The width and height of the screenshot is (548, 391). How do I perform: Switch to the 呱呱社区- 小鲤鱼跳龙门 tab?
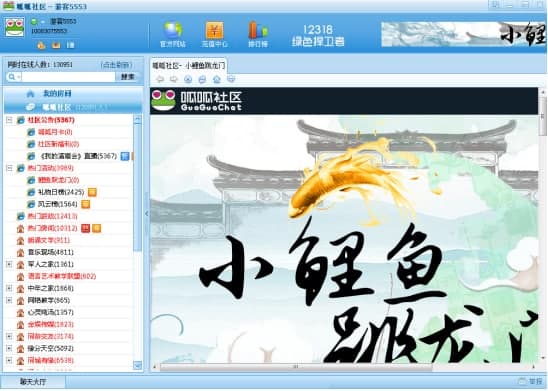[x=188, y=65]
